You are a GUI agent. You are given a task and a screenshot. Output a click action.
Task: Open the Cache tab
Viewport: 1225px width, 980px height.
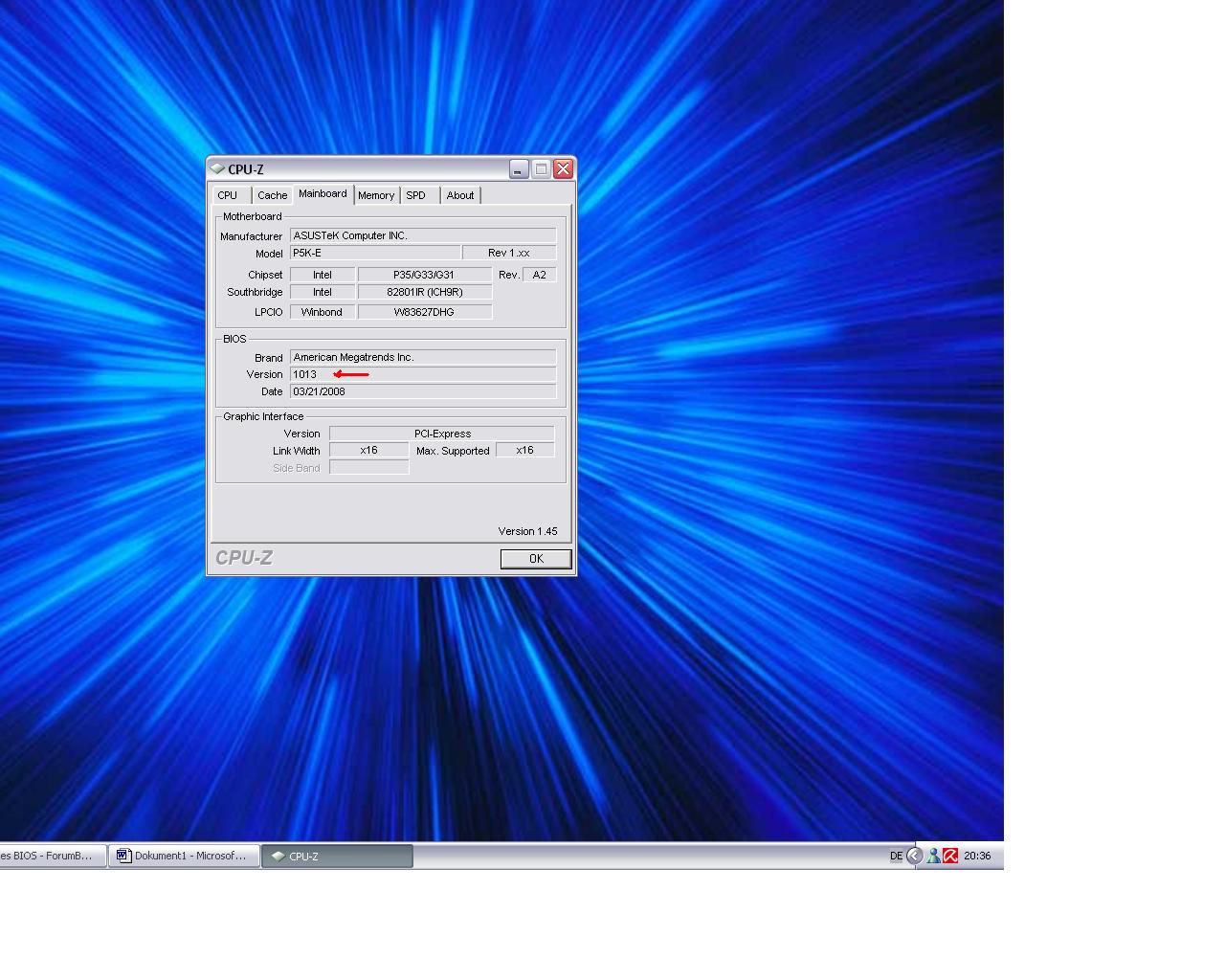(x=272, y=195)
